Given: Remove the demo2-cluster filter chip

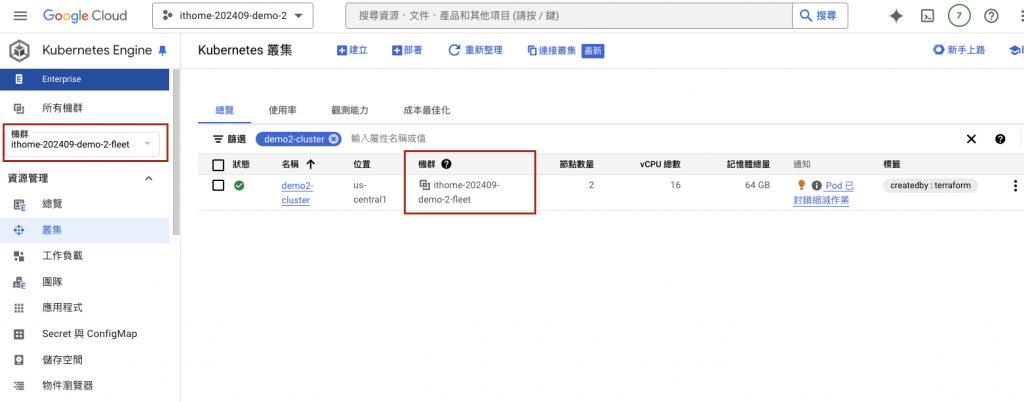Looking at the screenshot, I should tap(333, 139).
